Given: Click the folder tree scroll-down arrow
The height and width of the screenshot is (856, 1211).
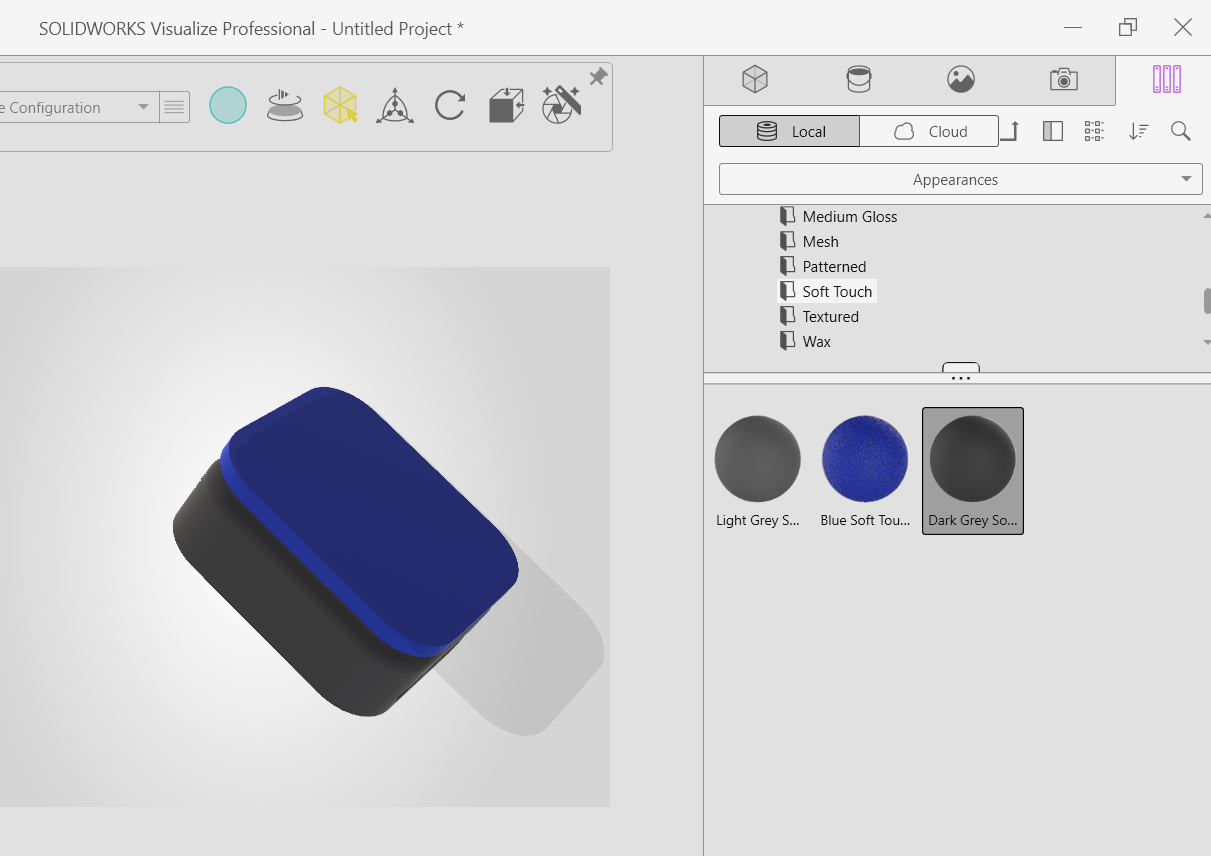Looking at the screenshot, I should pos(1207,342).
